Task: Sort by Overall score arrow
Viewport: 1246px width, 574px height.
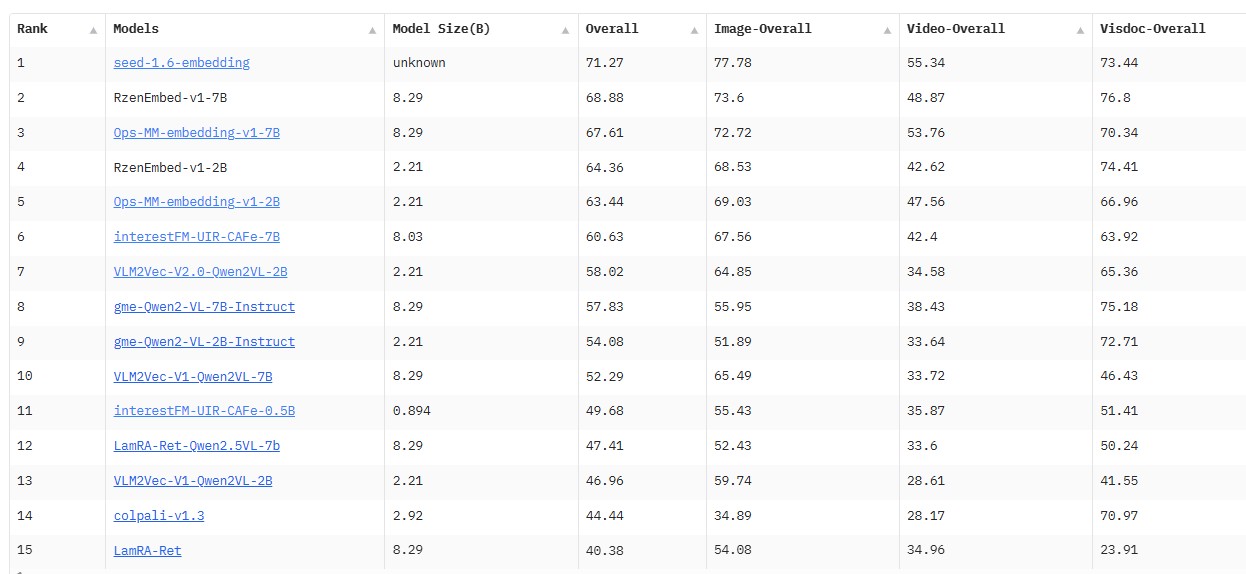Action: [694, 30]
